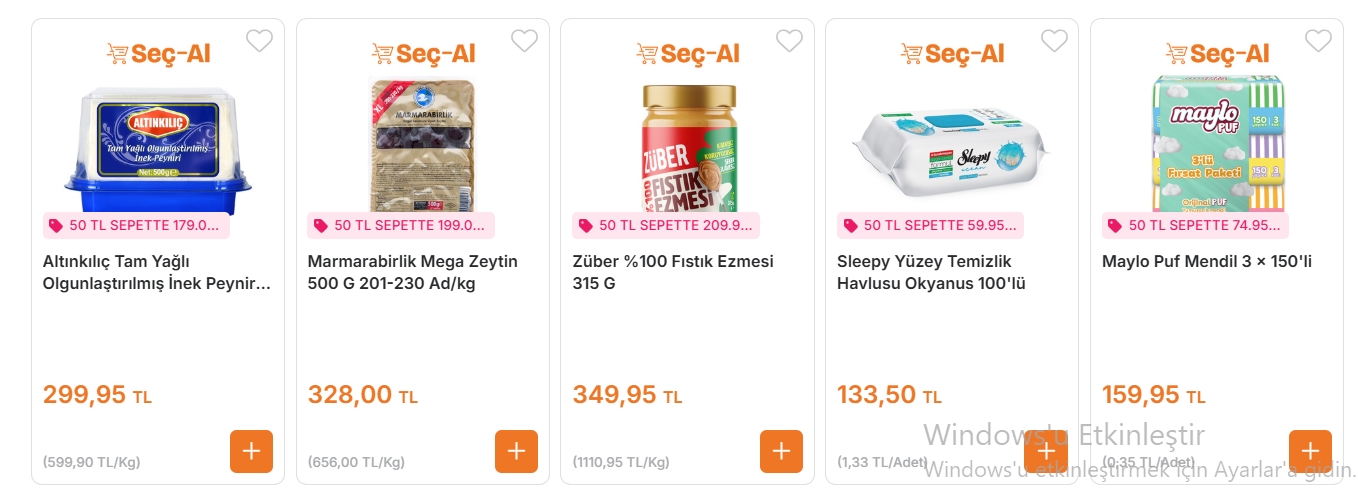
Task: Add Maylo Puf Mendil with plus button
Action: tap(1310, 451)
